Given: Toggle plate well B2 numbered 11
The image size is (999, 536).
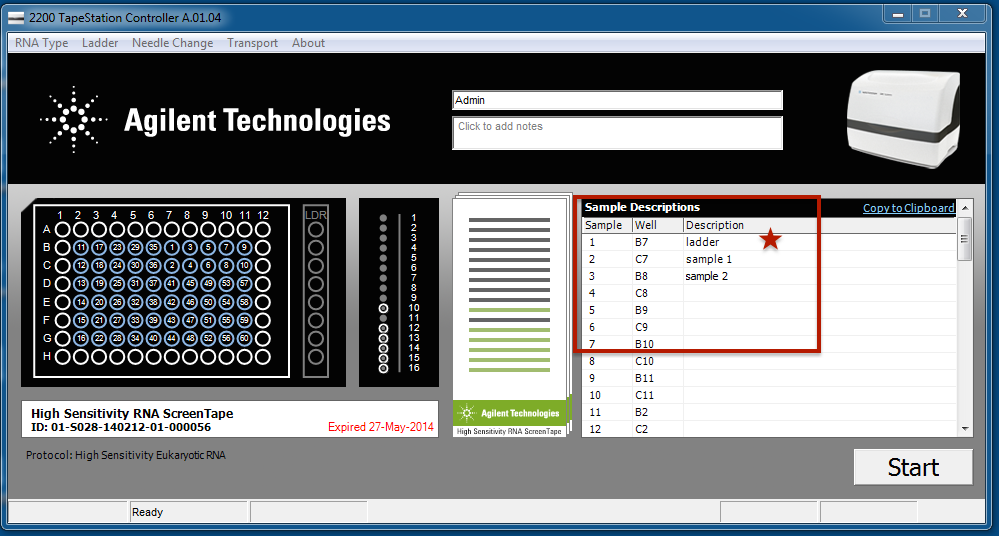Looking at the screenshot, I should coord(81,247).
